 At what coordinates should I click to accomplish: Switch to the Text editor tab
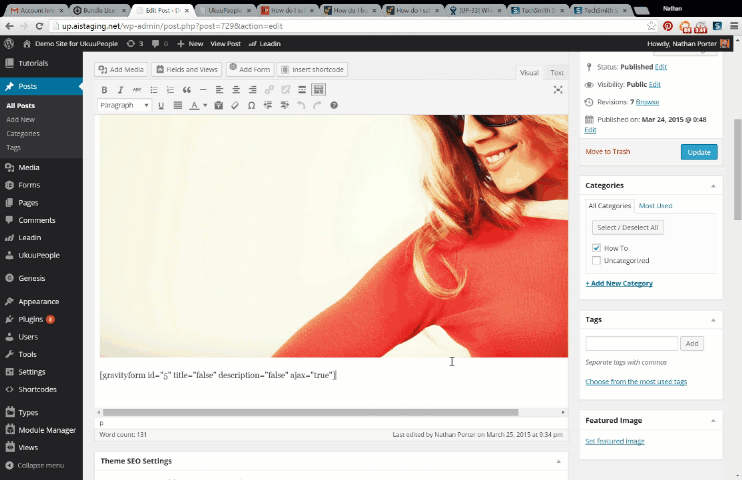(557, 73)
